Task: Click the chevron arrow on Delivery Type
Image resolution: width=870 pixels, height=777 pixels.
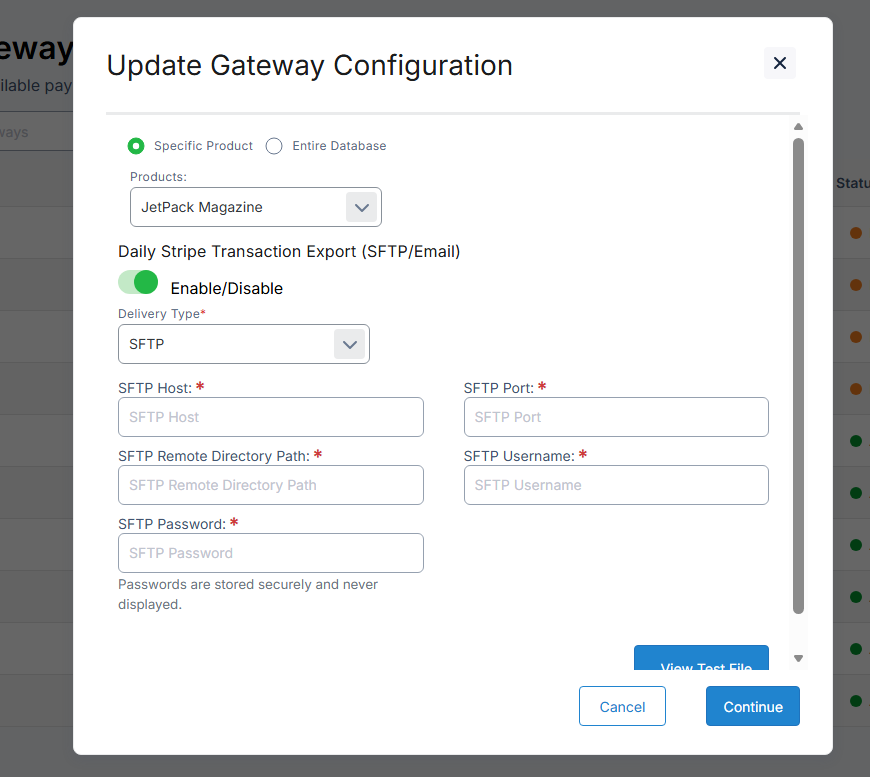Action: 349,344
